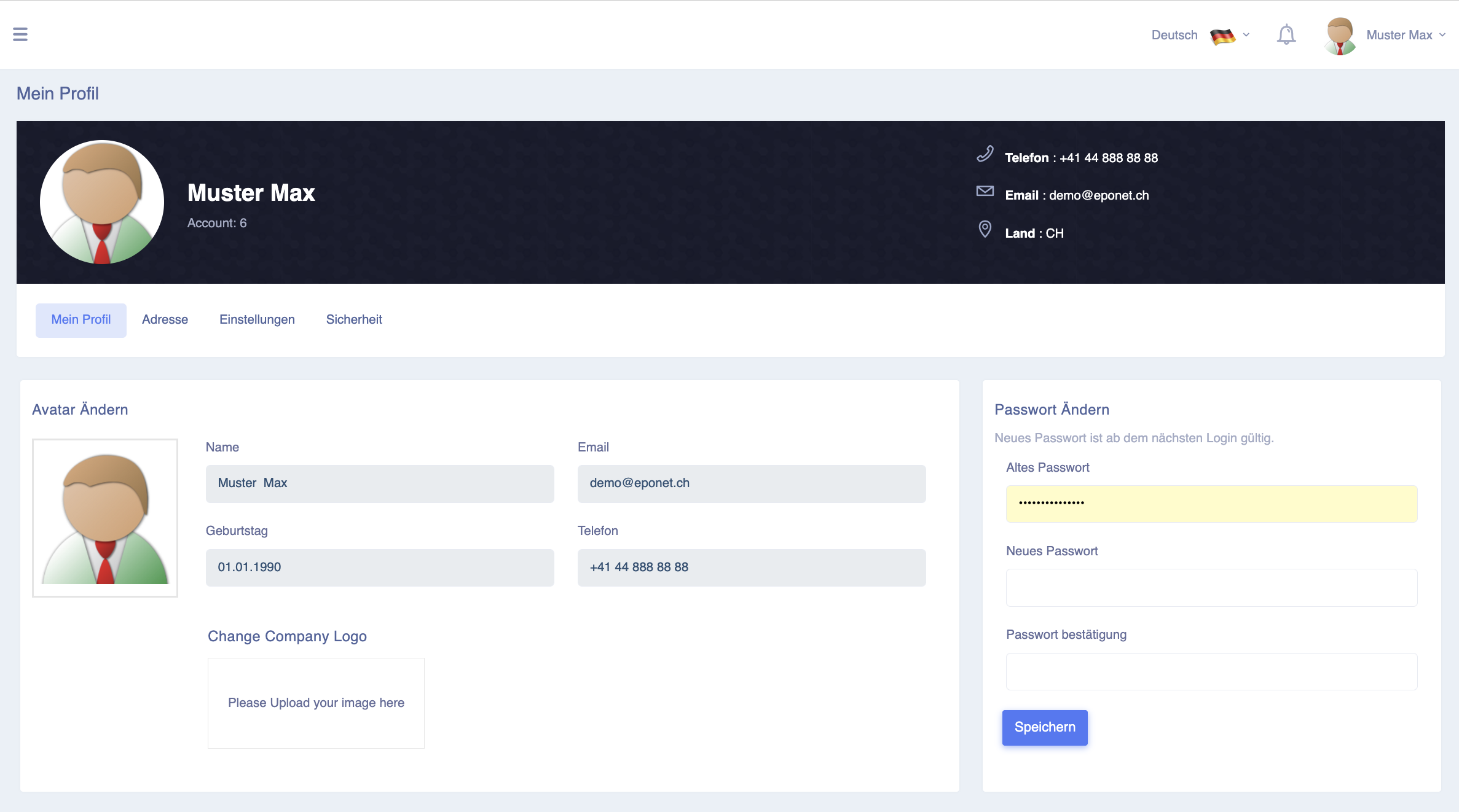Click the location pin icon beside Land

pyautogui.click(x=985, y=229)
